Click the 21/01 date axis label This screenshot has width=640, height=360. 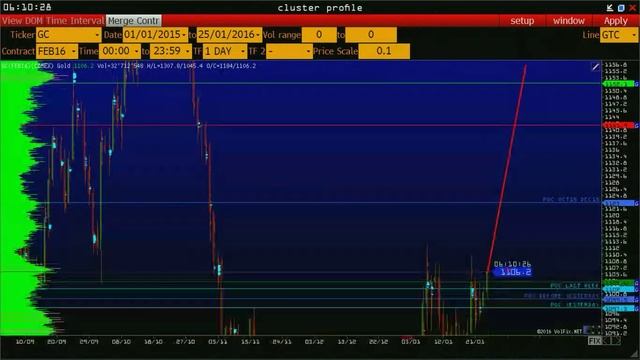pyautogui.click(x=475, y=341)
